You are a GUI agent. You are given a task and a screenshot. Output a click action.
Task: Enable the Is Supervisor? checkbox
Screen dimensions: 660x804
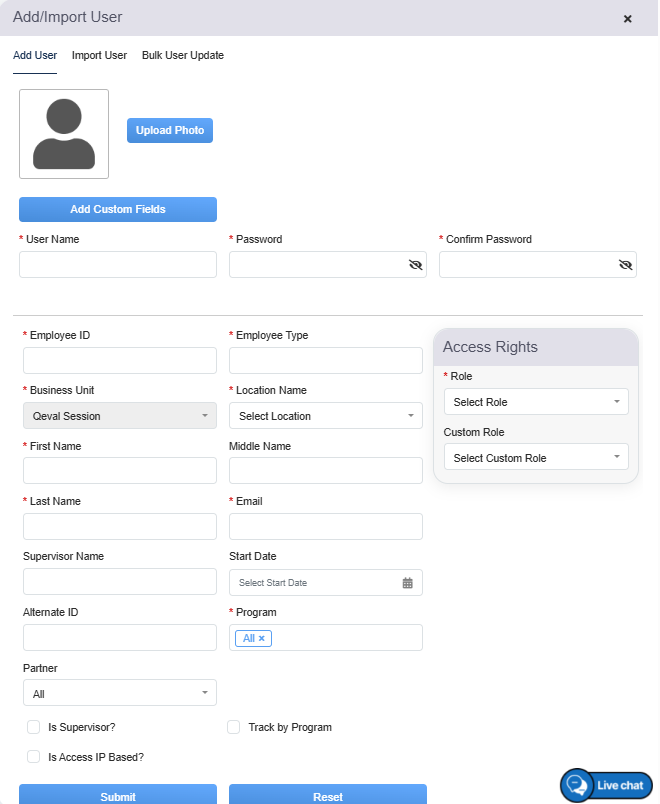[34, 727]
